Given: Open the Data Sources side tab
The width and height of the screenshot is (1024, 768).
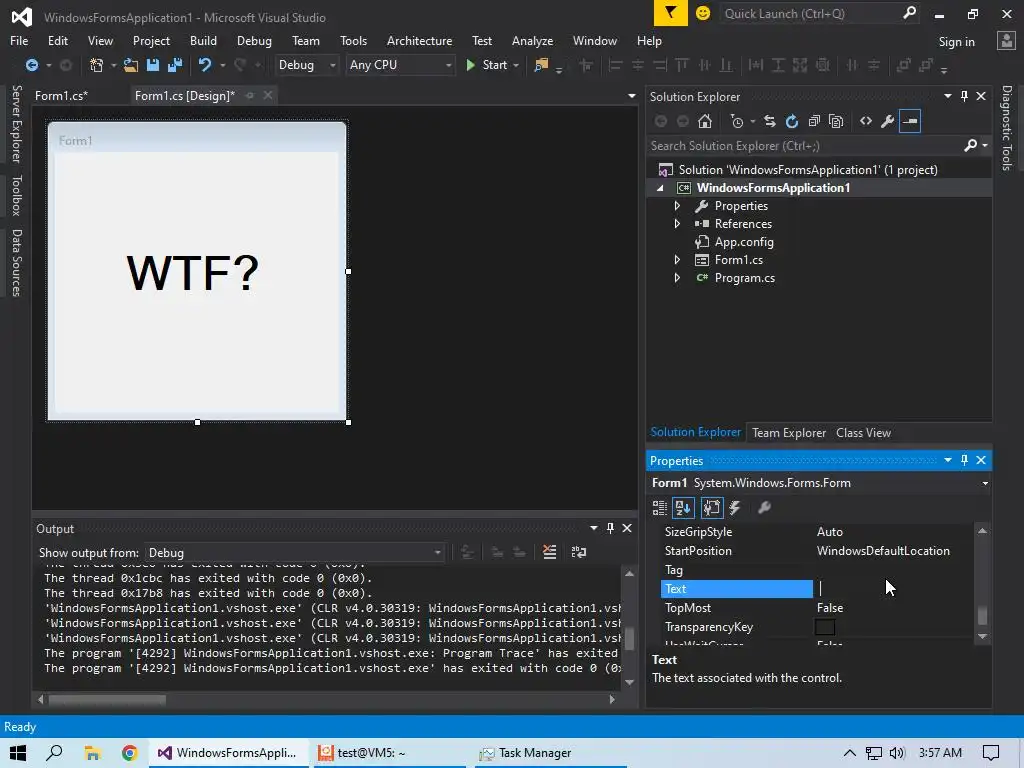Looking at the screenshot, I should [17, 263].
